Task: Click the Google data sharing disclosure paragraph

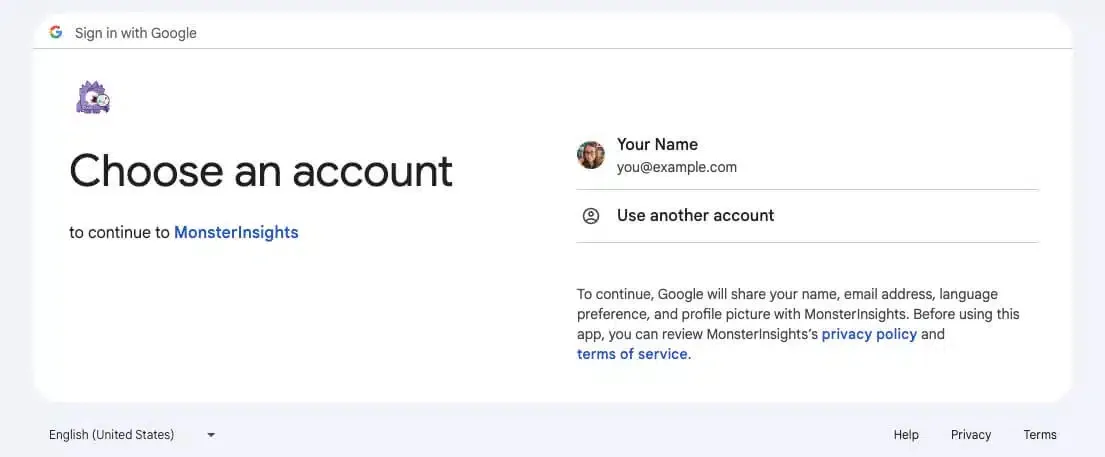Action: pyautogui.click(x=798, y=324)
